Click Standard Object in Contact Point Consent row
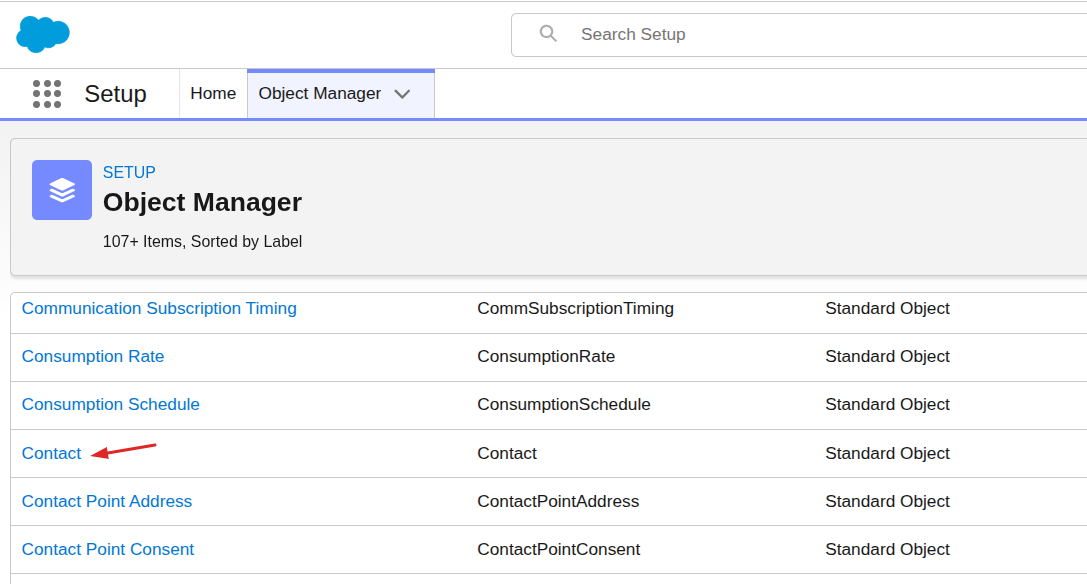The width and height of the screenshot is (1087, 584). point(887,549)
